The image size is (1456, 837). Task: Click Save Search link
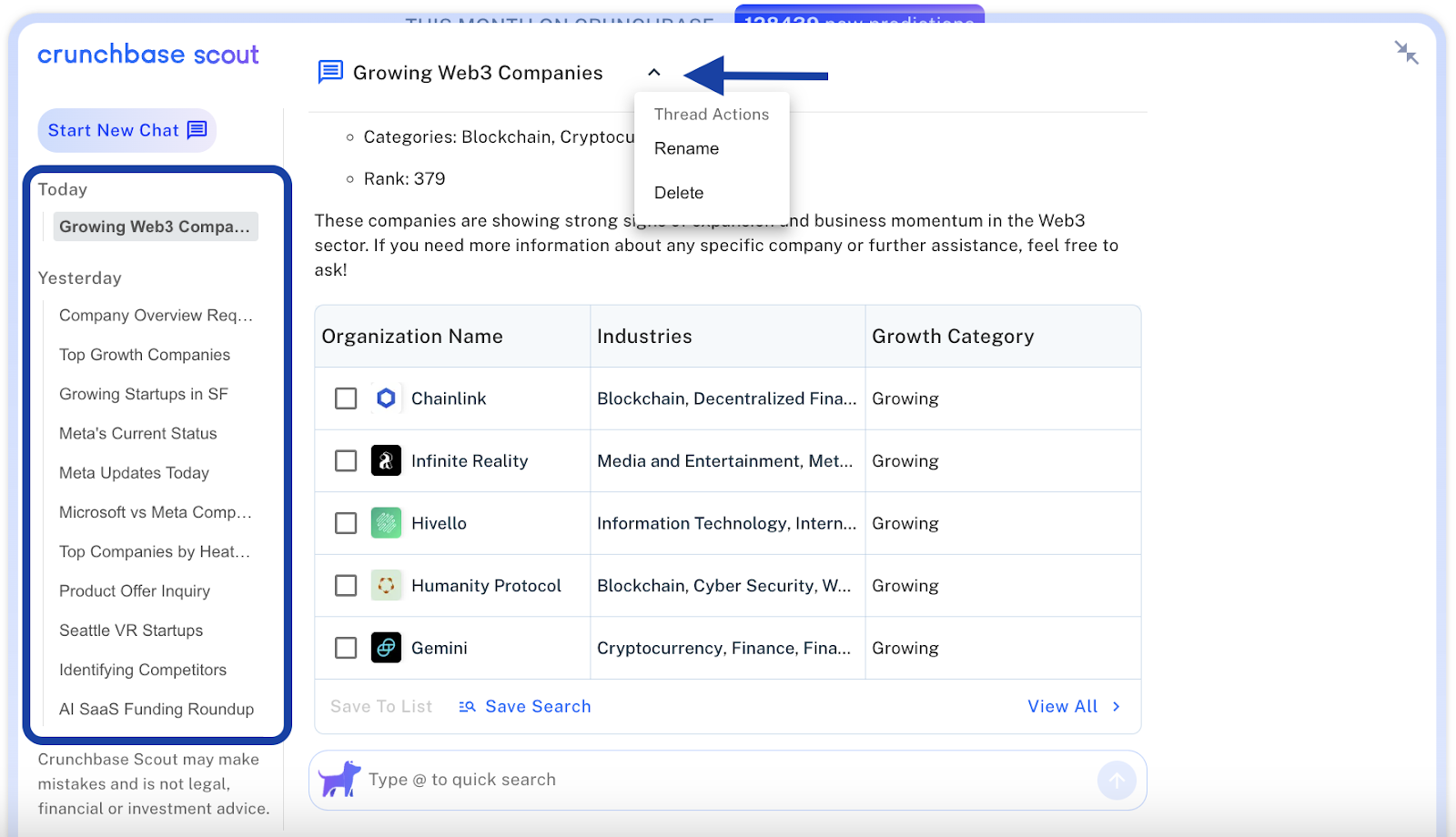point(525,707)
